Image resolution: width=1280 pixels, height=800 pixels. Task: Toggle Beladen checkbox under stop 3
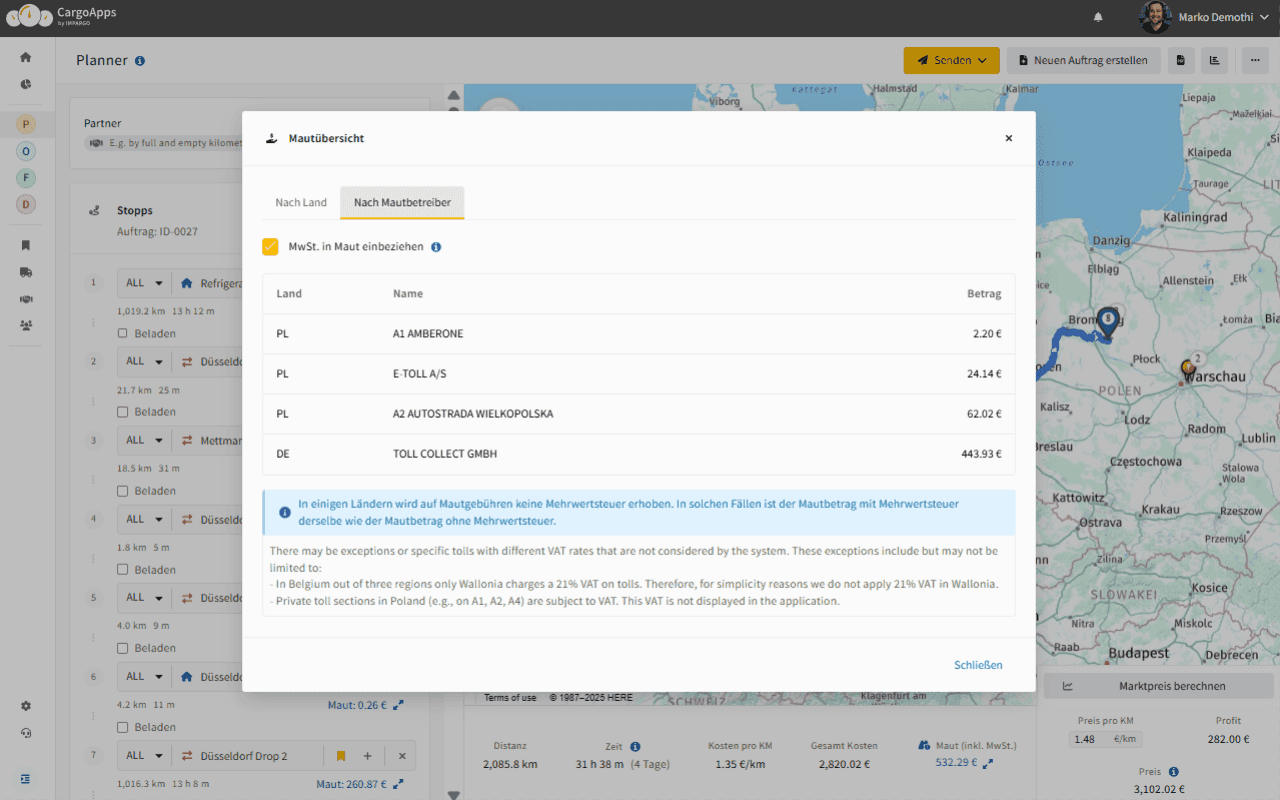[123, 491]
